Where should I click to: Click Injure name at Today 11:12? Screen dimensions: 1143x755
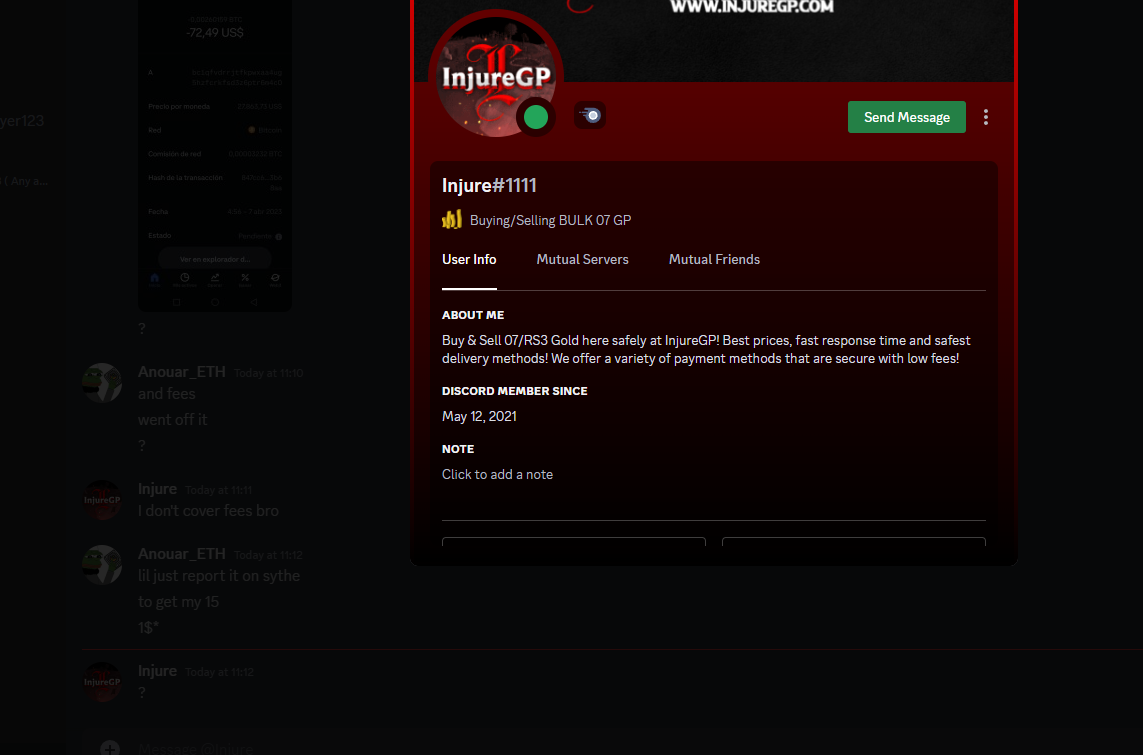pyautogui.click(x=157, y=670)
